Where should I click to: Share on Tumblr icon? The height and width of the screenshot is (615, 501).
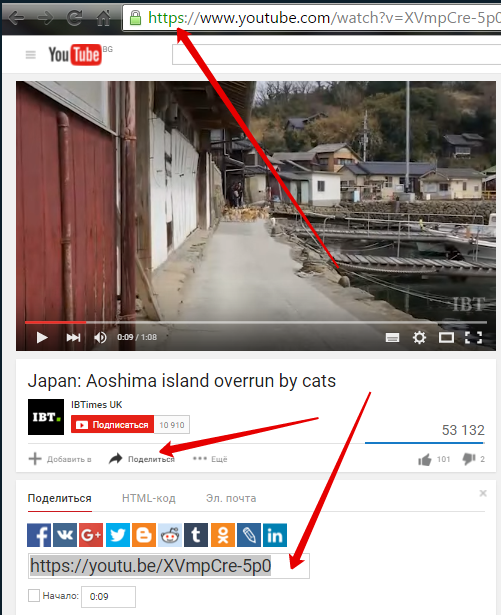click(x=196, y=535)
